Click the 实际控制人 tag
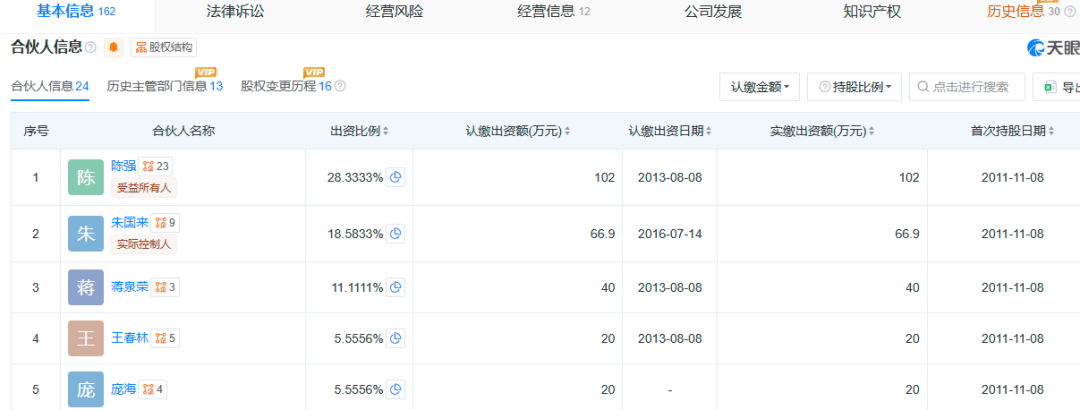 (144, 244)
